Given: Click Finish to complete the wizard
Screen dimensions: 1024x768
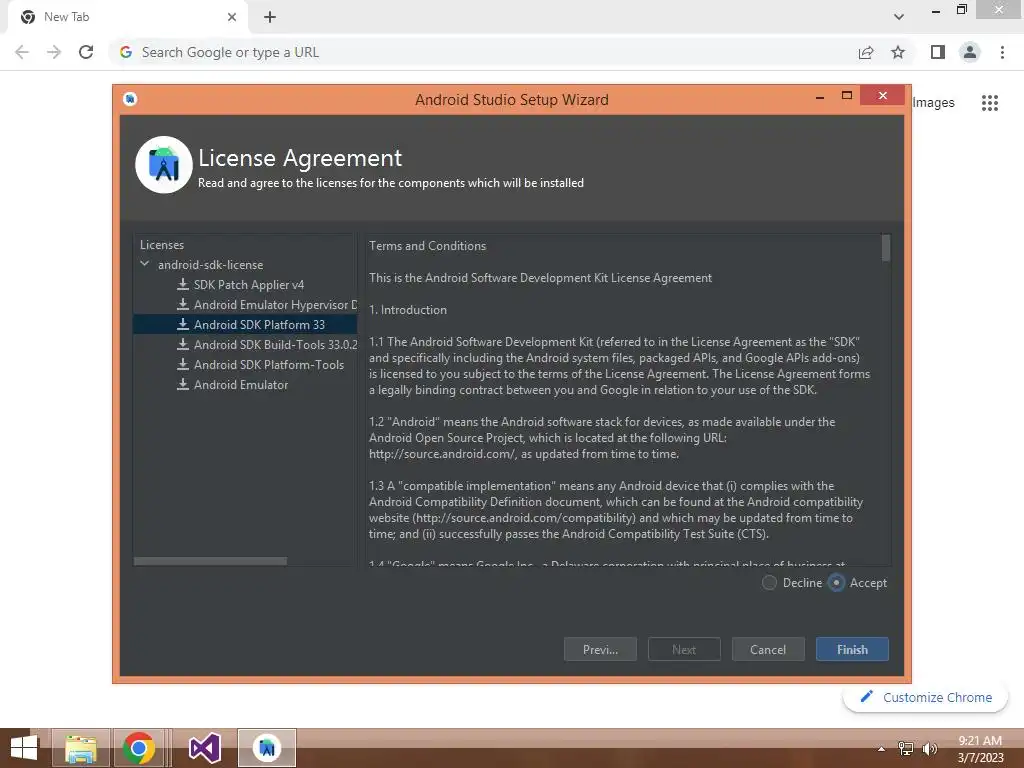Looking at the screenshot, I should tap(852, 649).
